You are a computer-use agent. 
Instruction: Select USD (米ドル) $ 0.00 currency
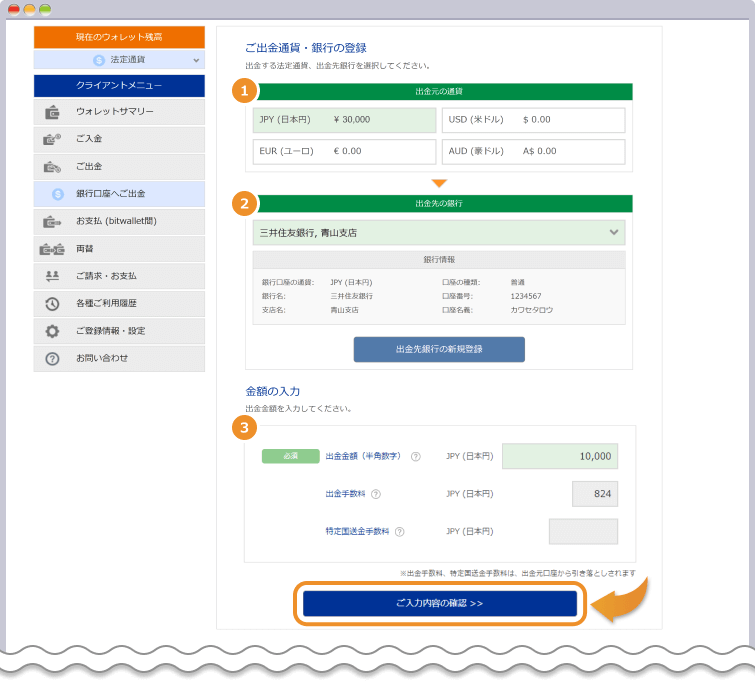(x=534, y=120)
